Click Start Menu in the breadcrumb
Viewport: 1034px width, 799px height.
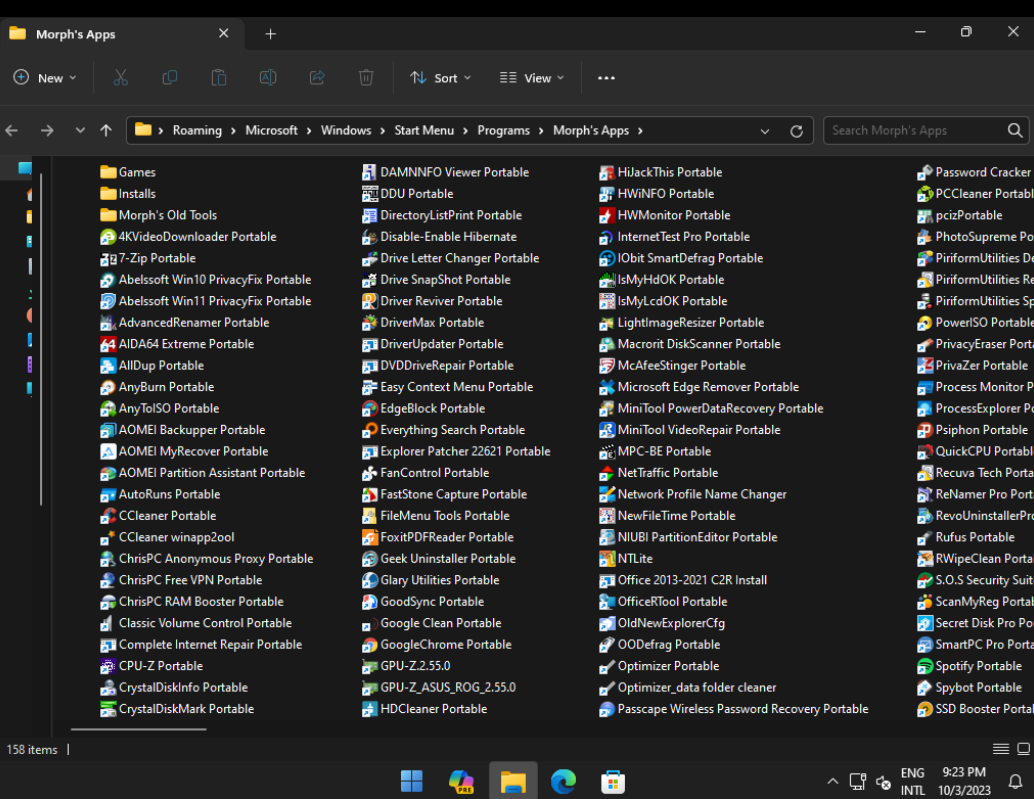424,131
